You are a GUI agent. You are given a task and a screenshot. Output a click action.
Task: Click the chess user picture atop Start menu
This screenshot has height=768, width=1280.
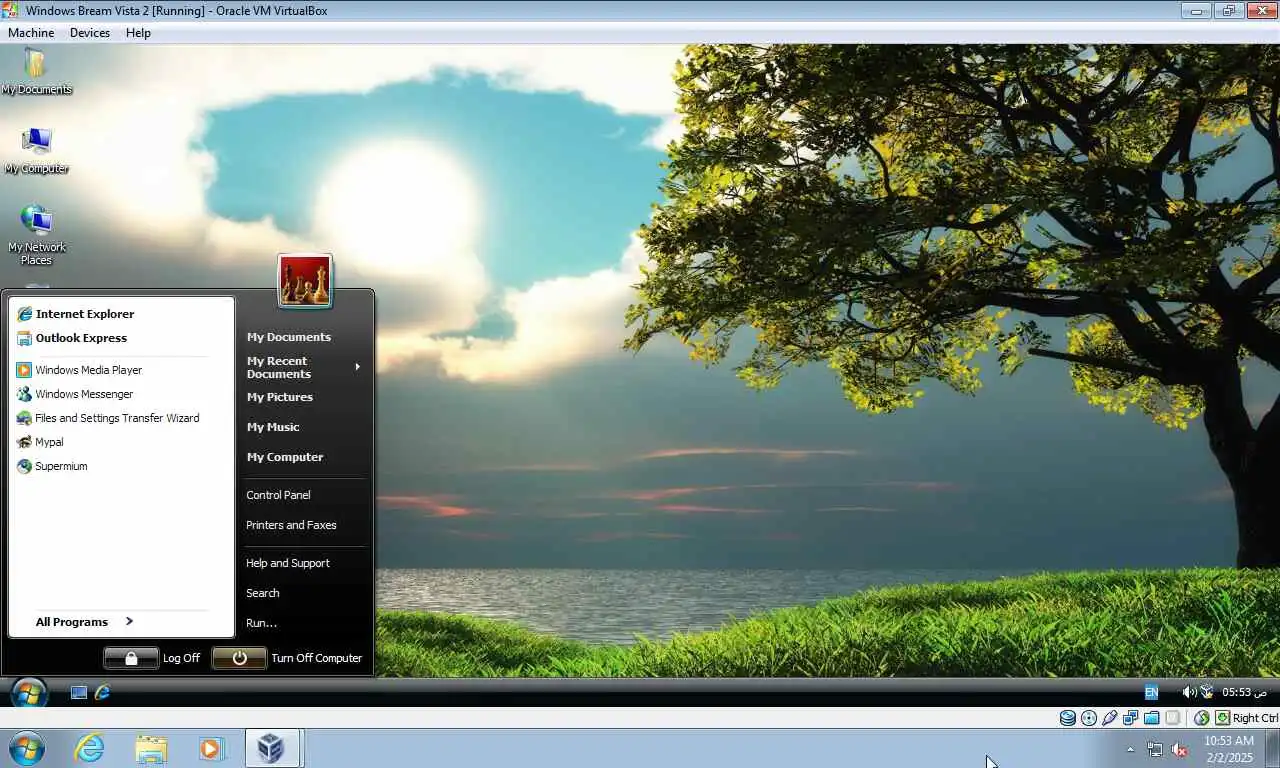(305, 280)
